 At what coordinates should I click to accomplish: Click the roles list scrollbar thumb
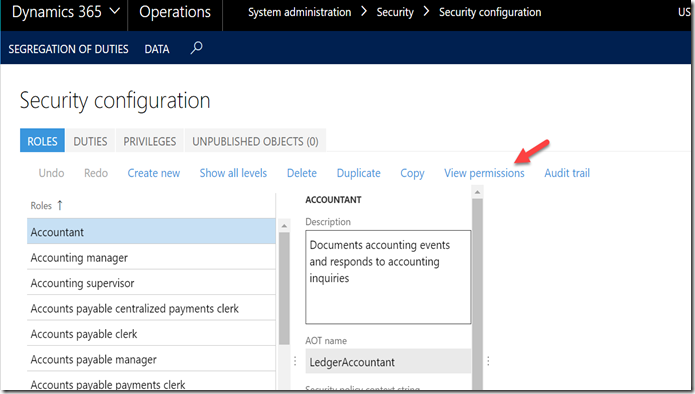284,289
